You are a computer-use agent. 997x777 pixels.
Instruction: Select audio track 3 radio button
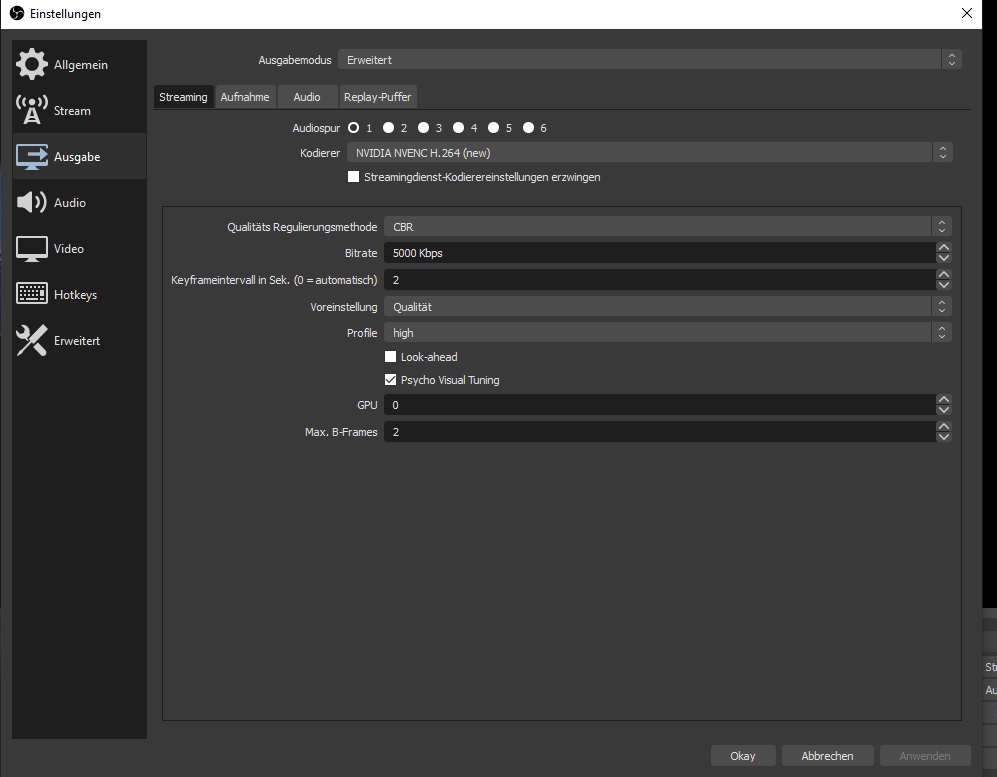pos(424,128)
